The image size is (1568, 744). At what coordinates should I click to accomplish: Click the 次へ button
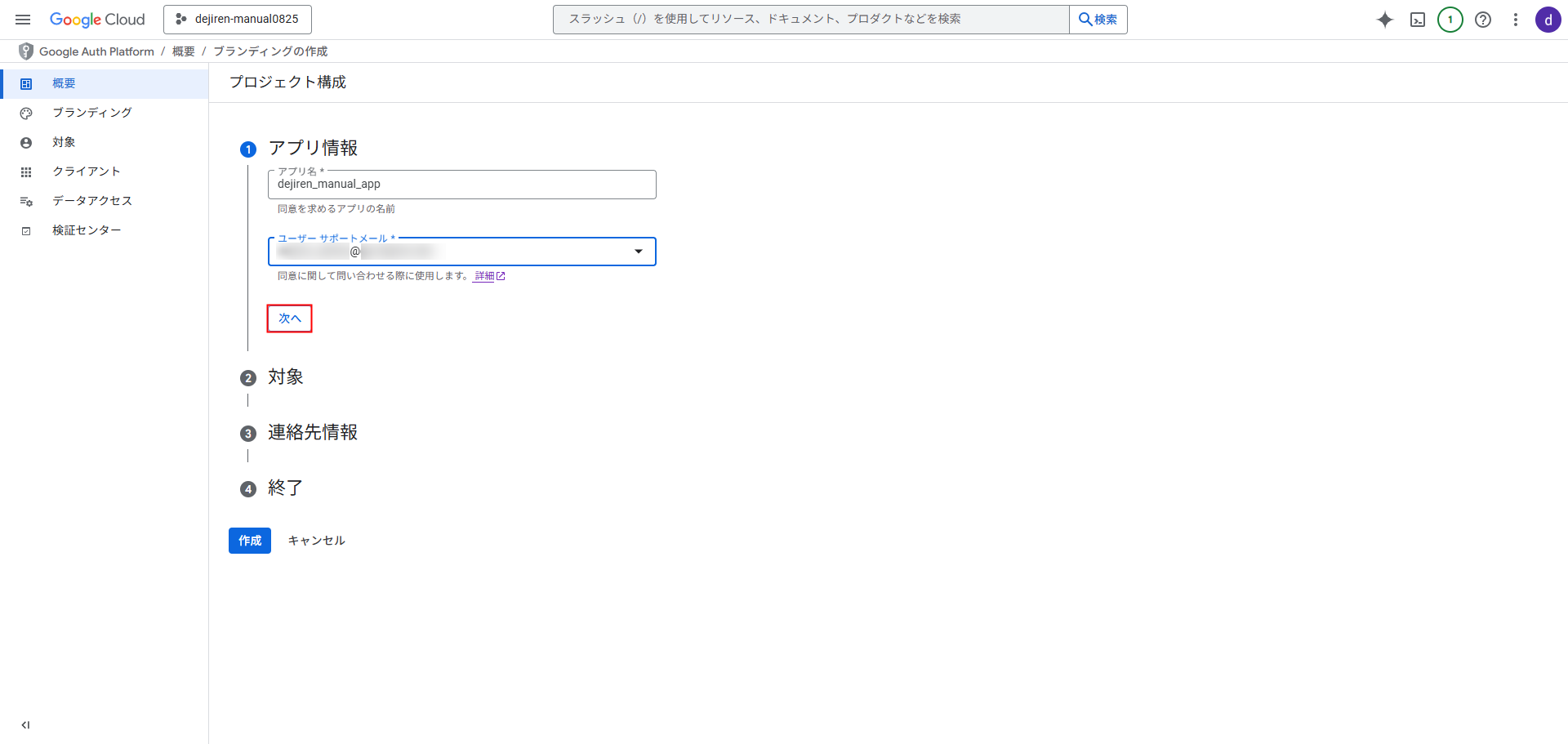point(289,319)
